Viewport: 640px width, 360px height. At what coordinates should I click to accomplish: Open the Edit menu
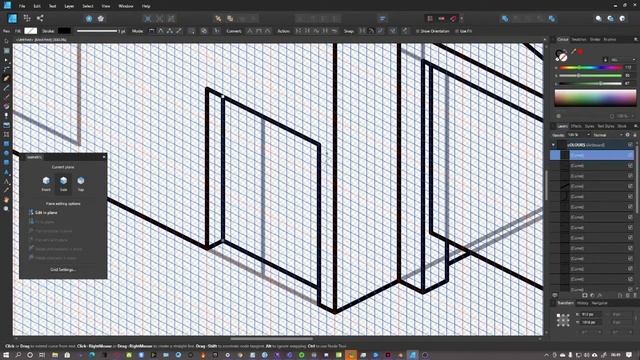coord(37,6)
